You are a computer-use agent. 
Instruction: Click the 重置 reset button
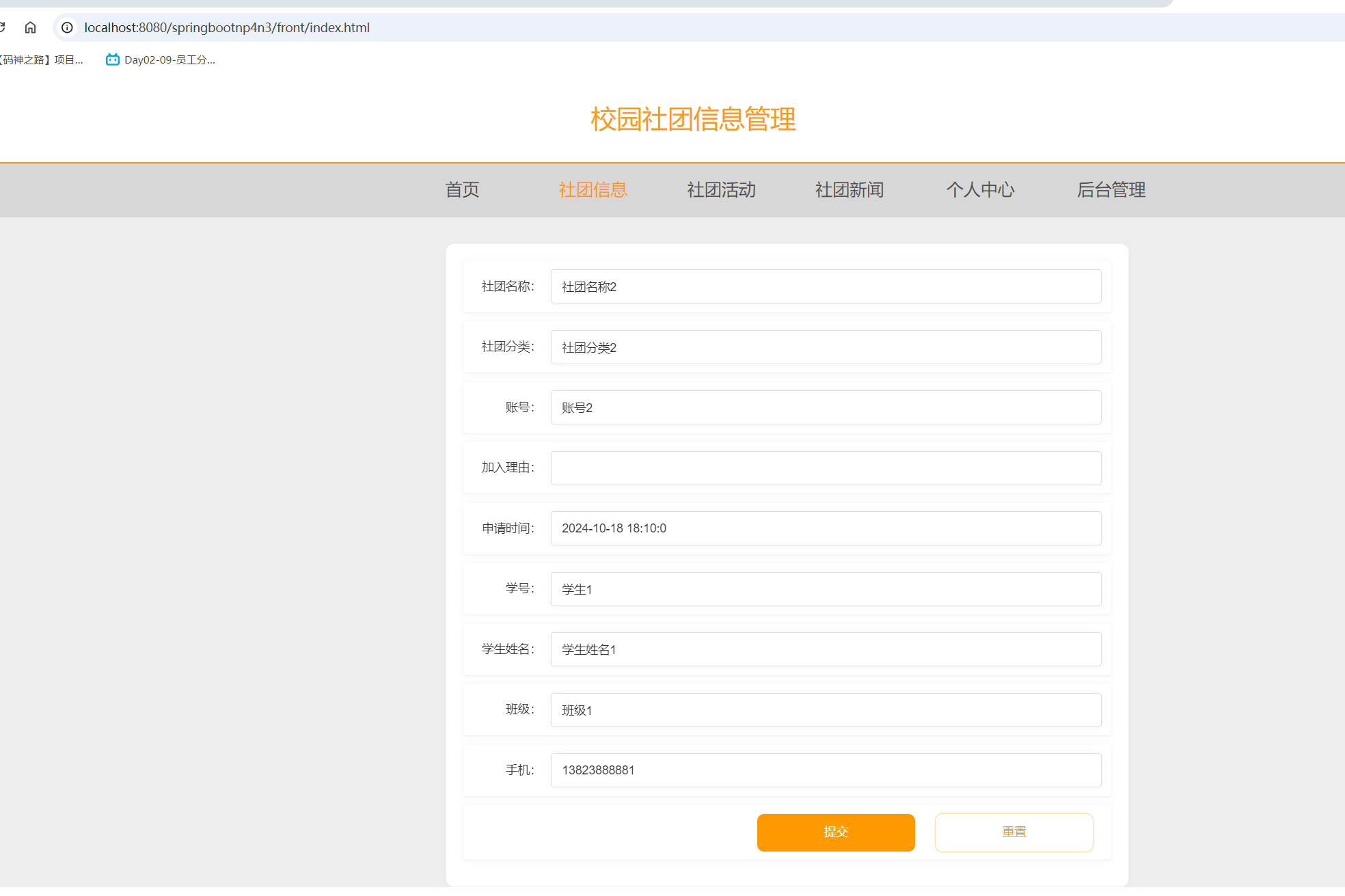[x=1014, y=832]
